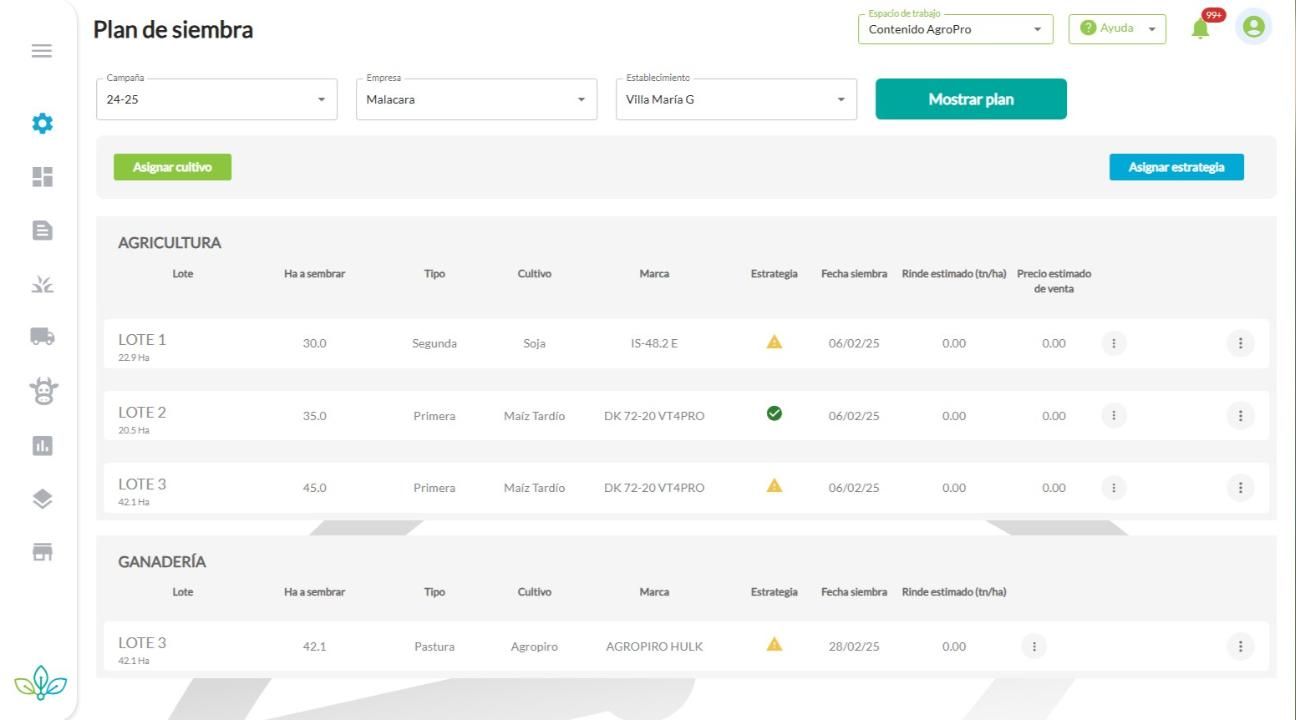Click the 35.0 hectares value
Viewport: 1300px width, 720px height.
tap(315, 416)
